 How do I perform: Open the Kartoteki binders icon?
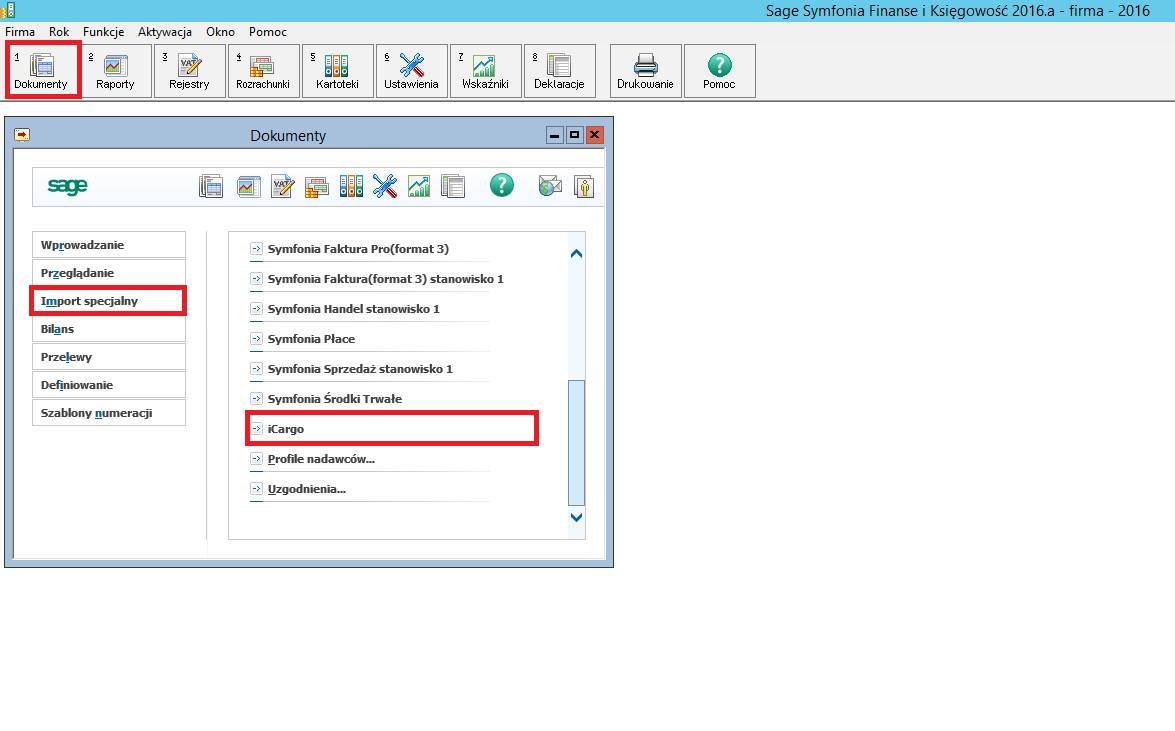click(x=337, y=71)
